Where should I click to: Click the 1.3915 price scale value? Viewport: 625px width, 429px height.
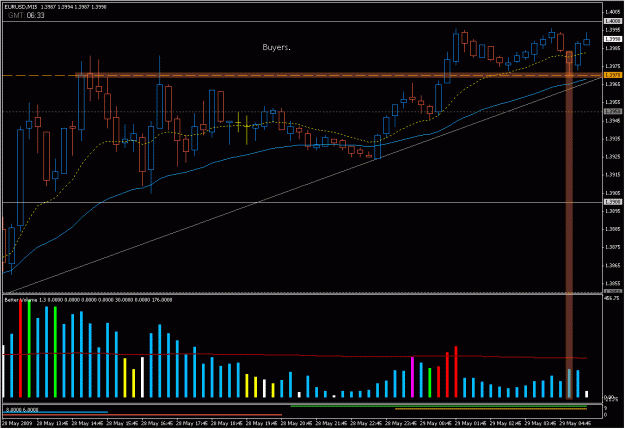(613, 175)
